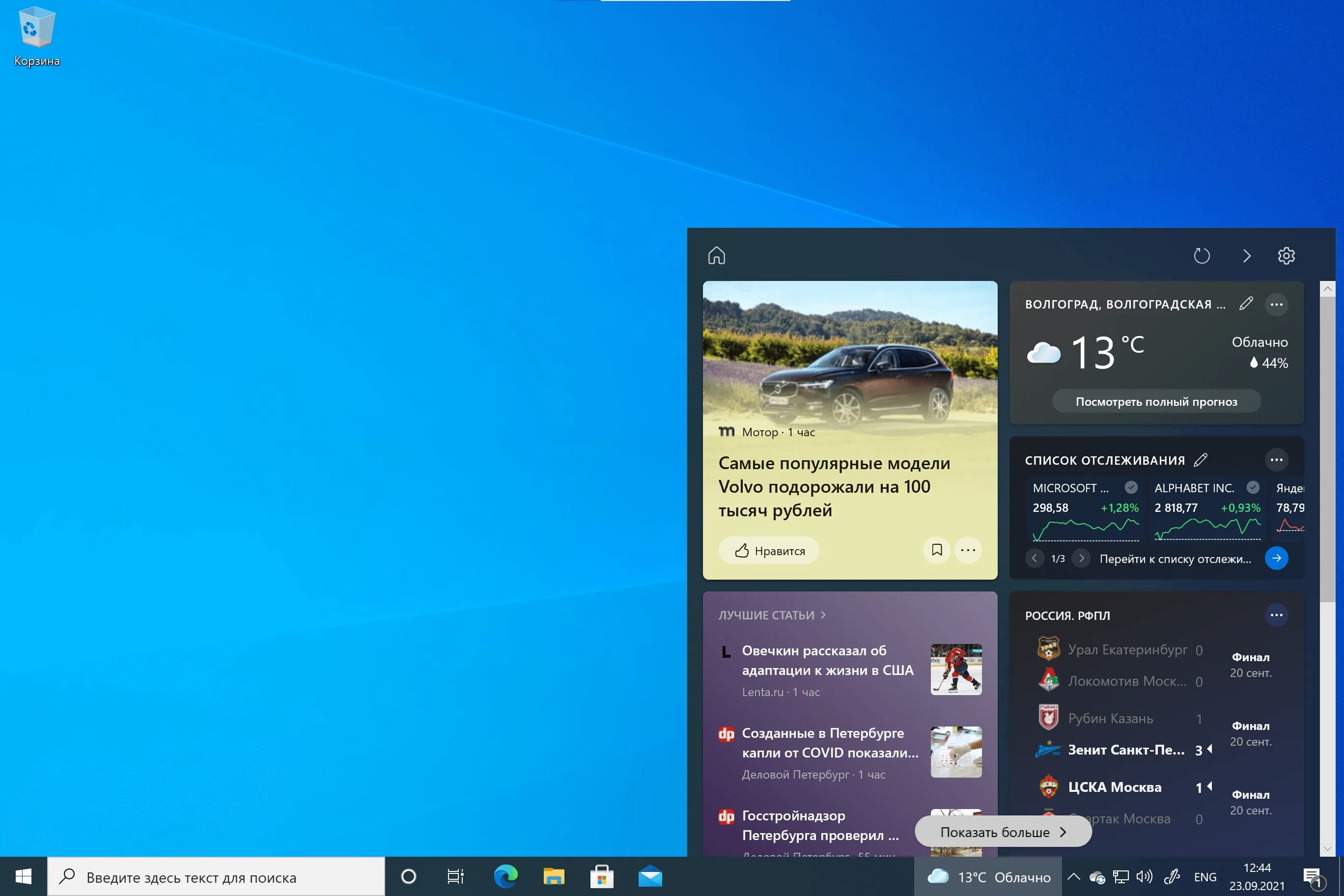The width and height of the screenshot is (1344, 896).
Task: Like the Volvo article with Нравится
Action: 769,550
